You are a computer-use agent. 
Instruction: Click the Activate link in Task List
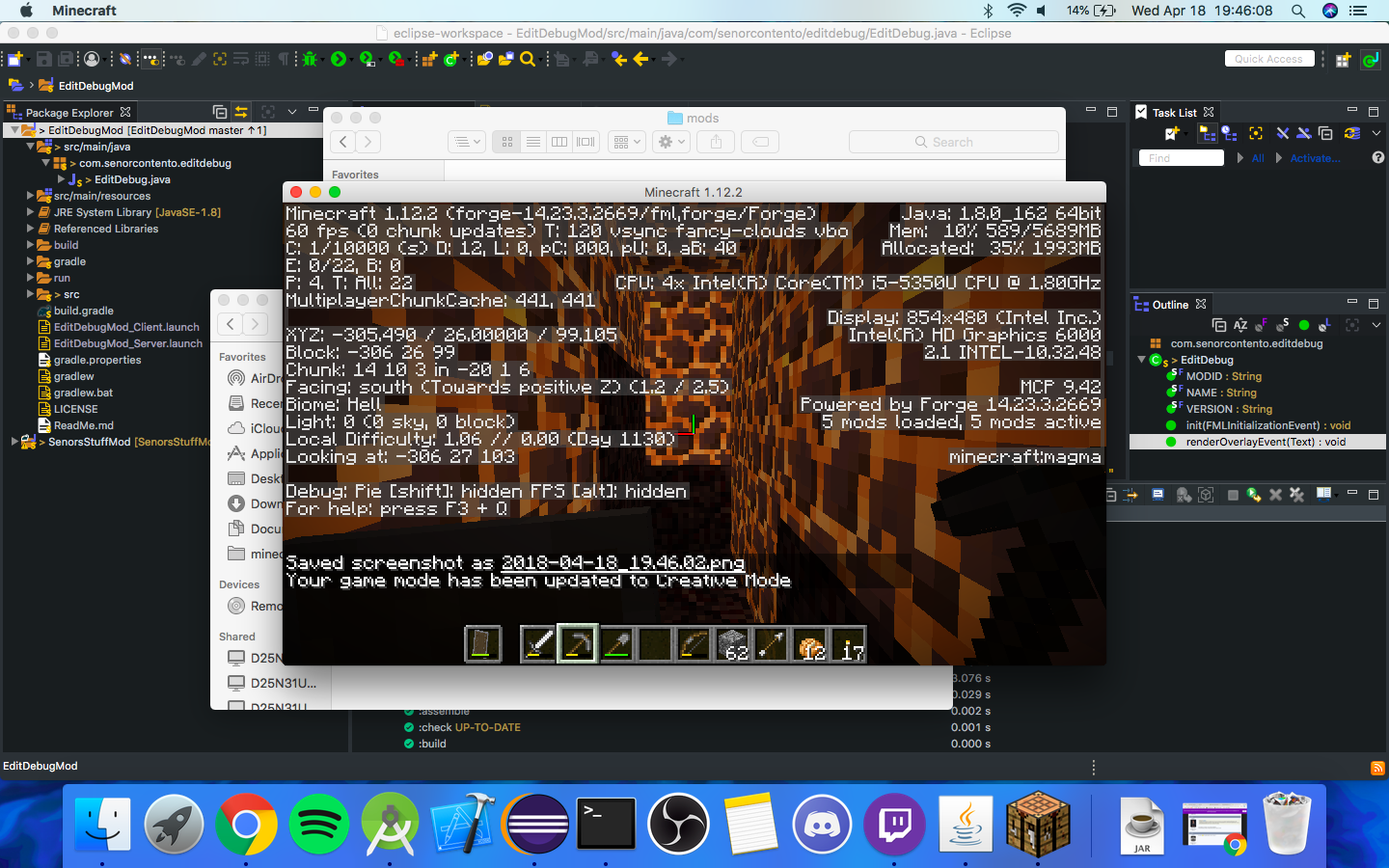coord(1316,157)
